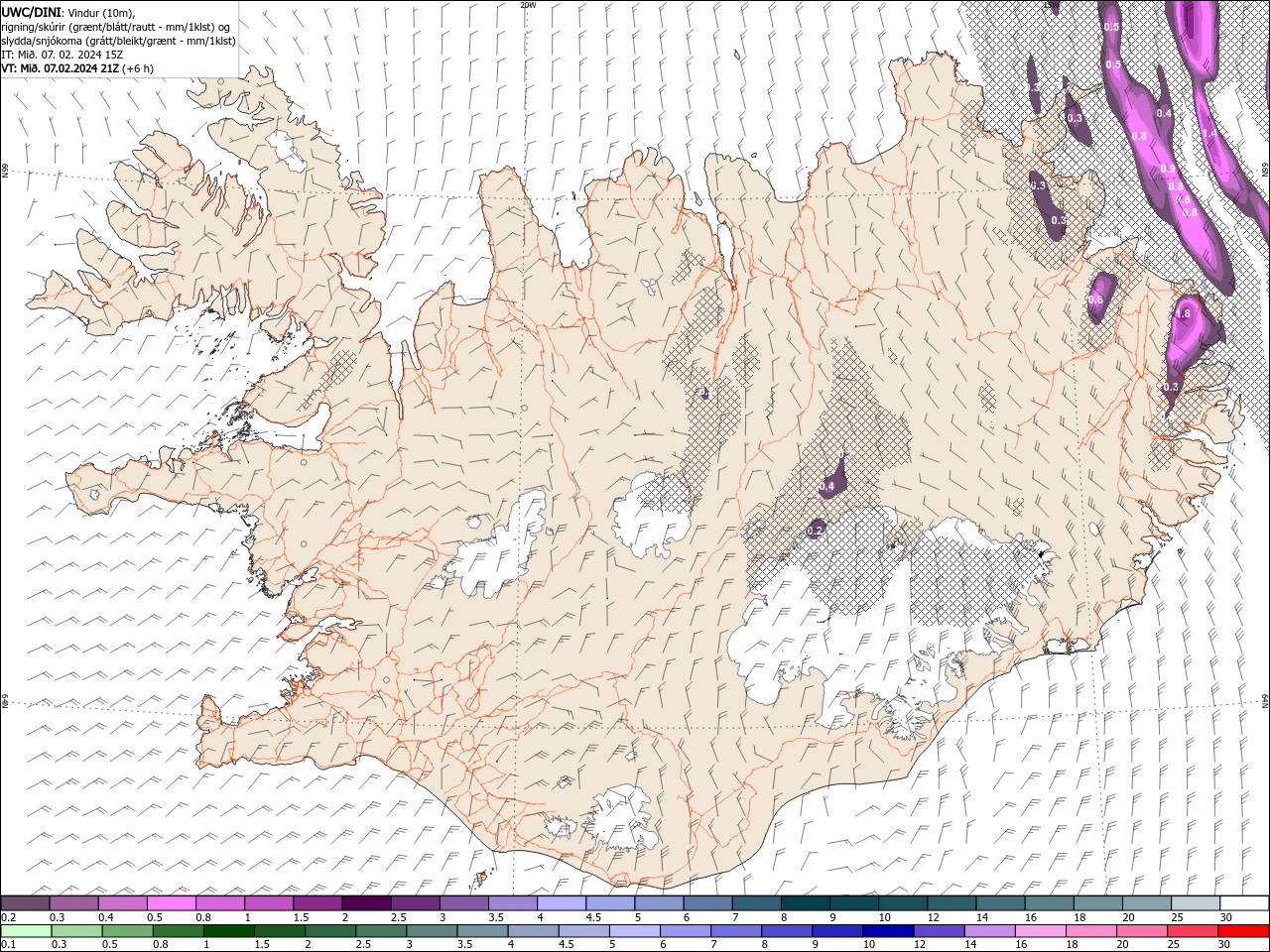1270x952 pixels.
Task: Select the 'slydda/snjókoma' legend description line
Action: coord(118,41)
